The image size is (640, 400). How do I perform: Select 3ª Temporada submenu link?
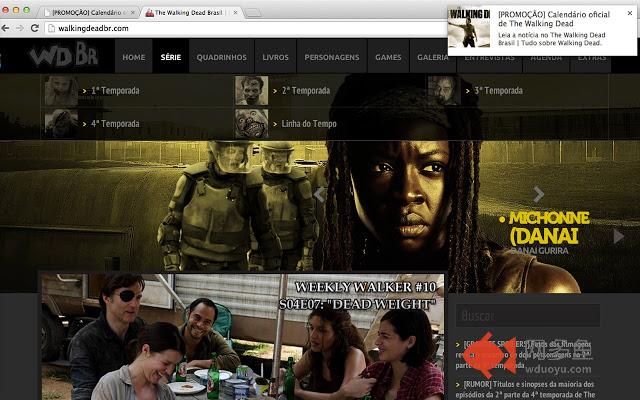[498, 91]
